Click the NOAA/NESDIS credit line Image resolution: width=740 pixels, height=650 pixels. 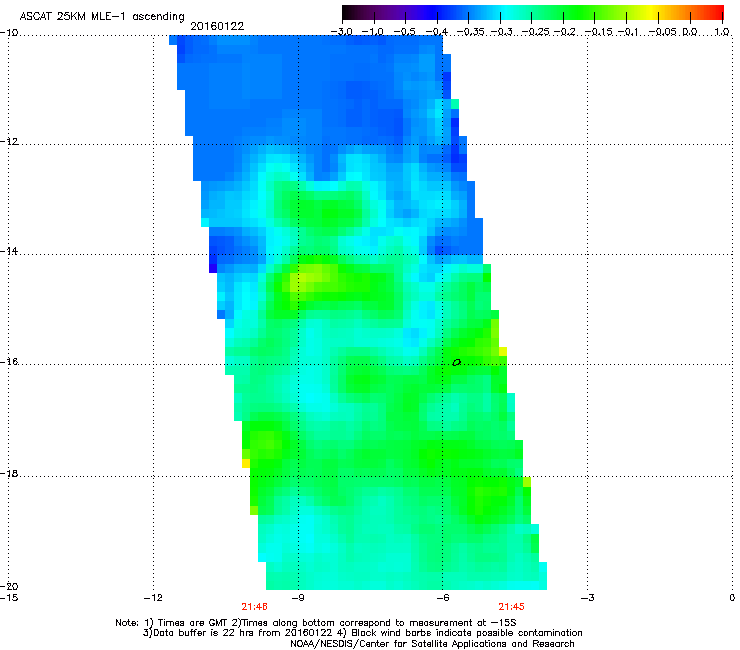[x=432, y=644]
